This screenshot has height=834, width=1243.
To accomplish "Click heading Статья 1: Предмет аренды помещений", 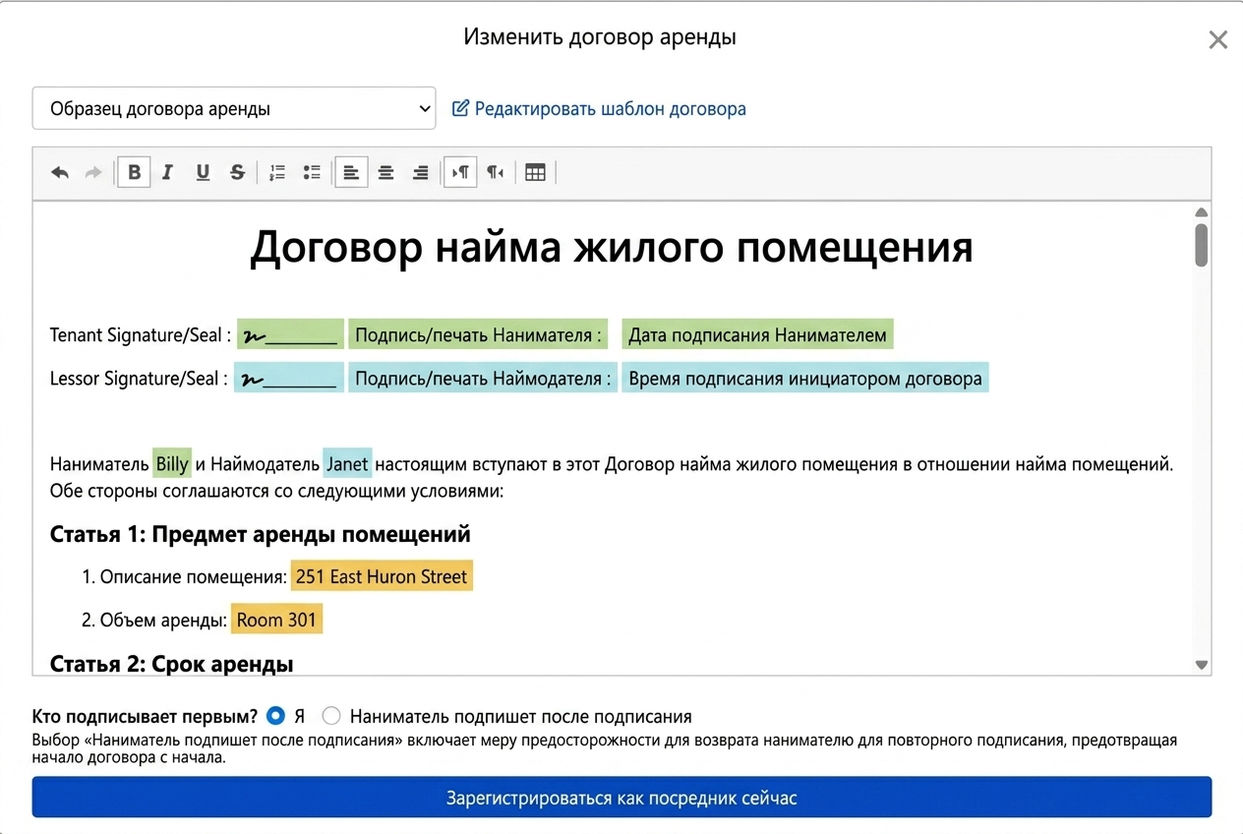I will pos(260,534).
